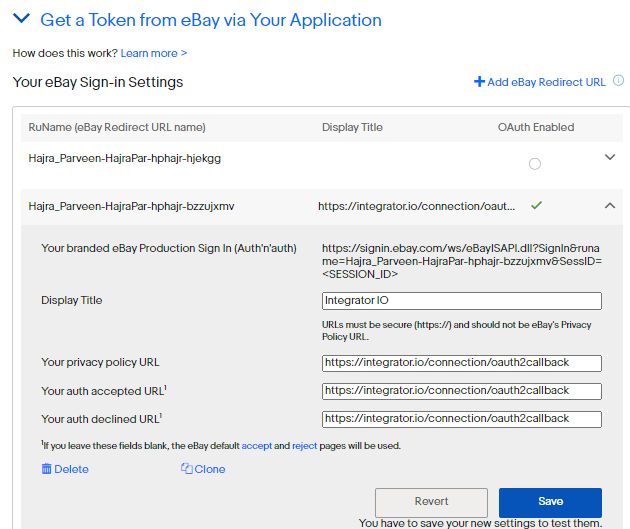Click the OAuth Enabled column header
Image resolution: width=630 pixels, height=529 pixels.
(x=536, y=127)
